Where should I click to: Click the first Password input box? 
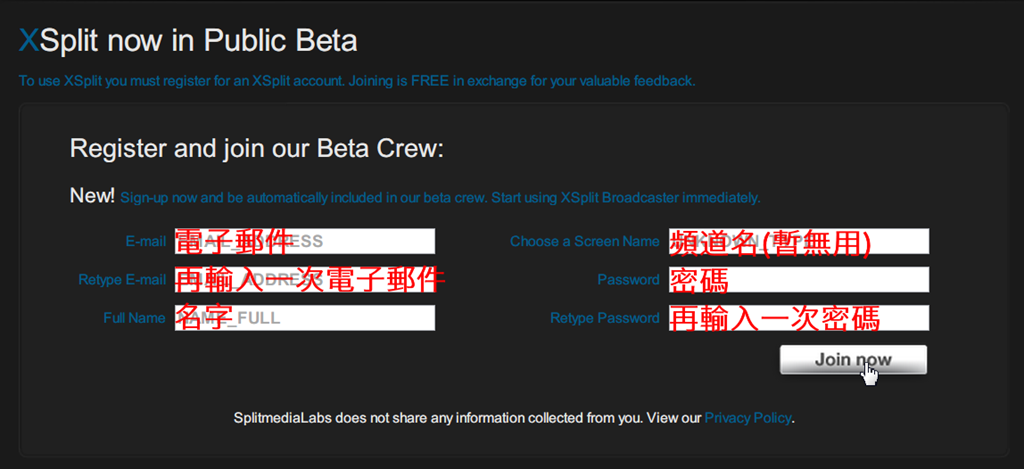click(798, 280)
